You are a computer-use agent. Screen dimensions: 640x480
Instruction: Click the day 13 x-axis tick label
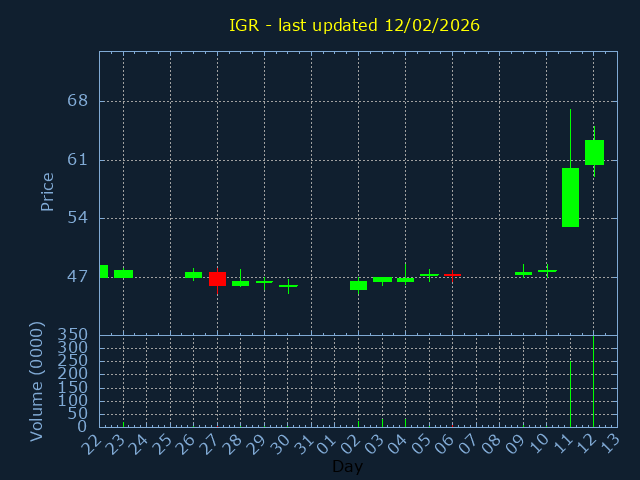coord(610,441)
